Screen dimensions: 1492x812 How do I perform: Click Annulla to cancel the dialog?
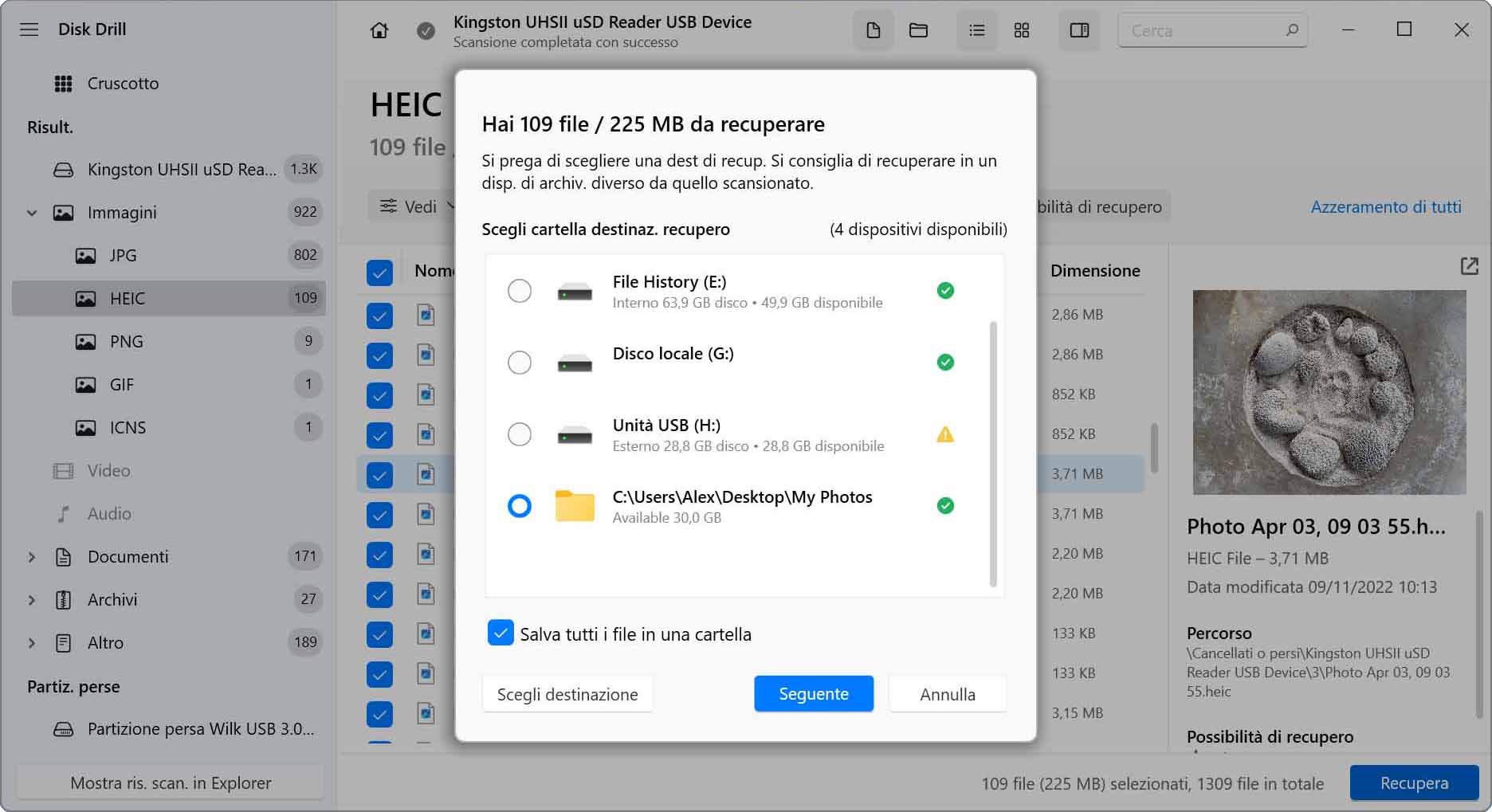(948, 694)
